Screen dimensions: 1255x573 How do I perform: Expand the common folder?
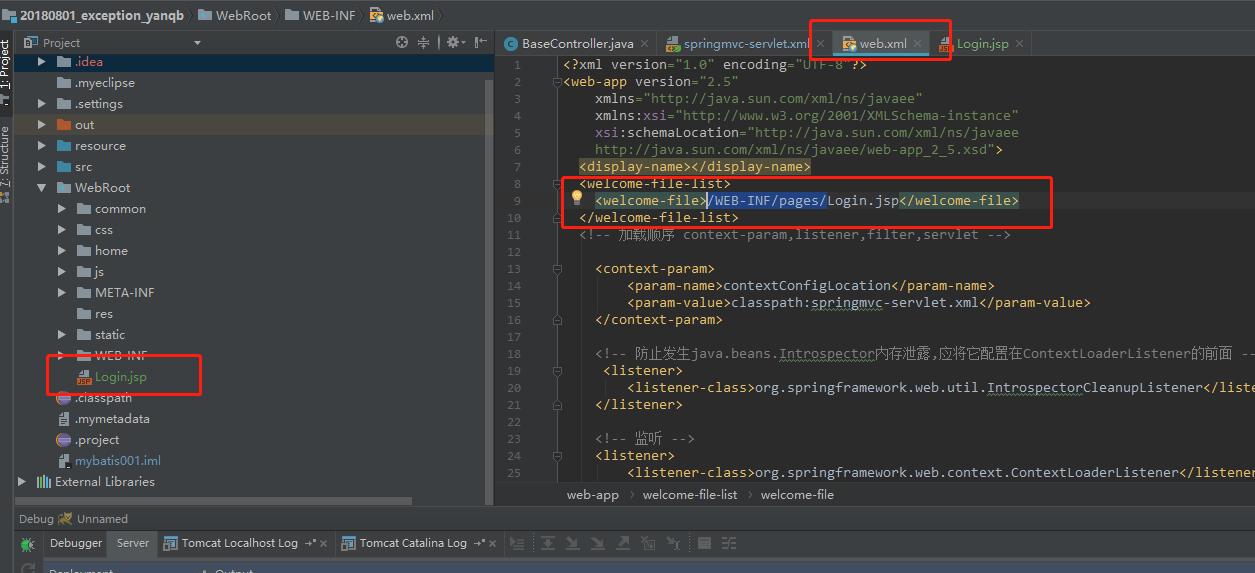click(62, 209)
